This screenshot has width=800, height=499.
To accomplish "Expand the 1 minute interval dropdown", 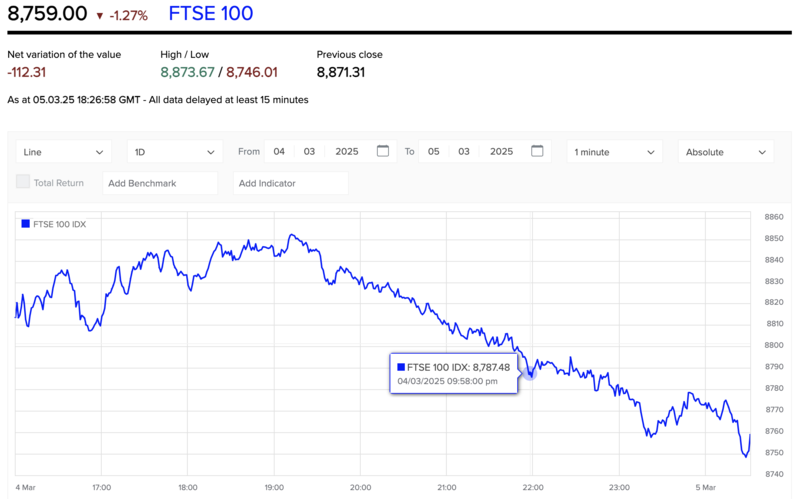I will tap(614, 152).
